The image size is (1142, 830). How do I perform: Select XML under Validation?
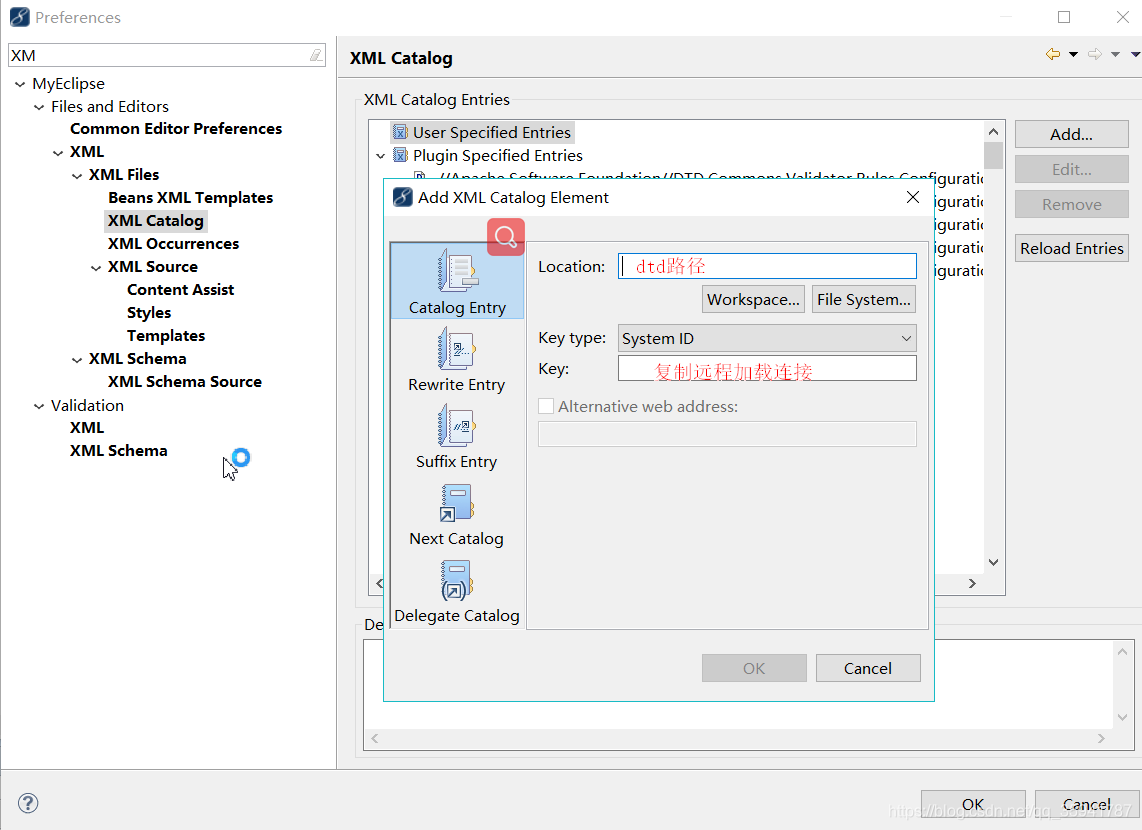[87, 427]
